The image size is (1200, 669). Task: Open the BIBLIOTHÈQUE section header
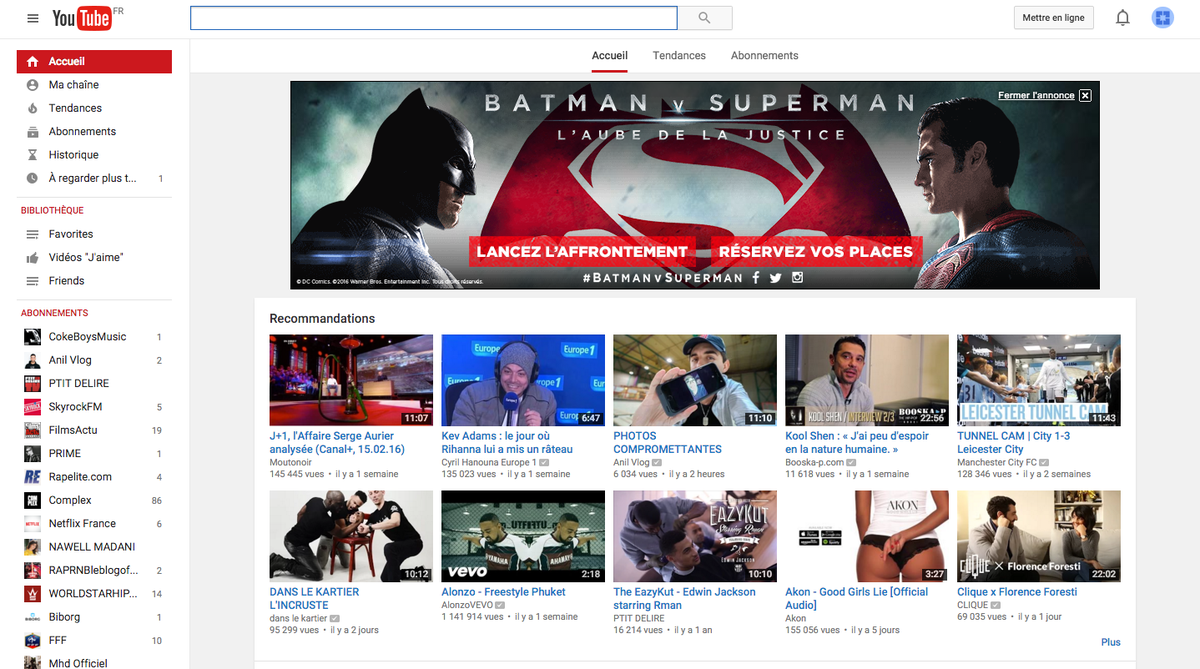coord(52,211)
